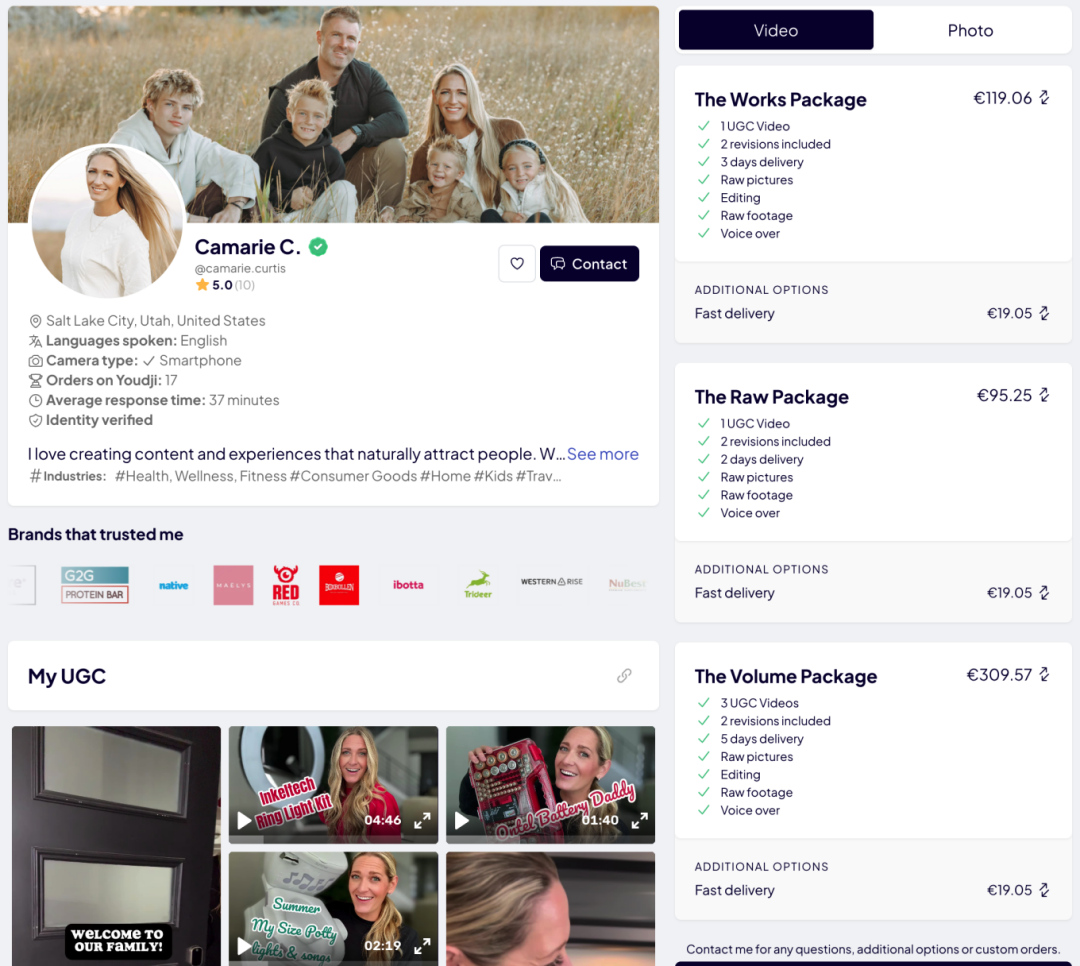This screenshot has height=966, width=1080.
Task: Expand bio with See more link
Action: [603, 454]
